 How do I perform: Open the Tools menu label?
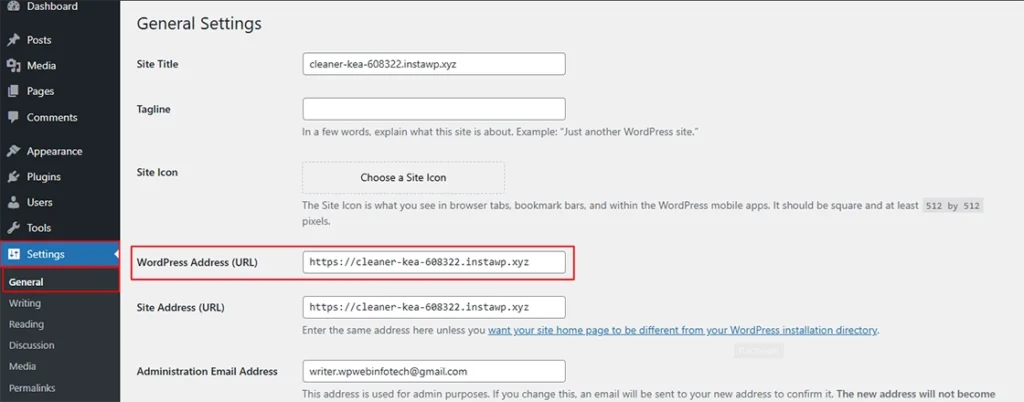[39, 228]
